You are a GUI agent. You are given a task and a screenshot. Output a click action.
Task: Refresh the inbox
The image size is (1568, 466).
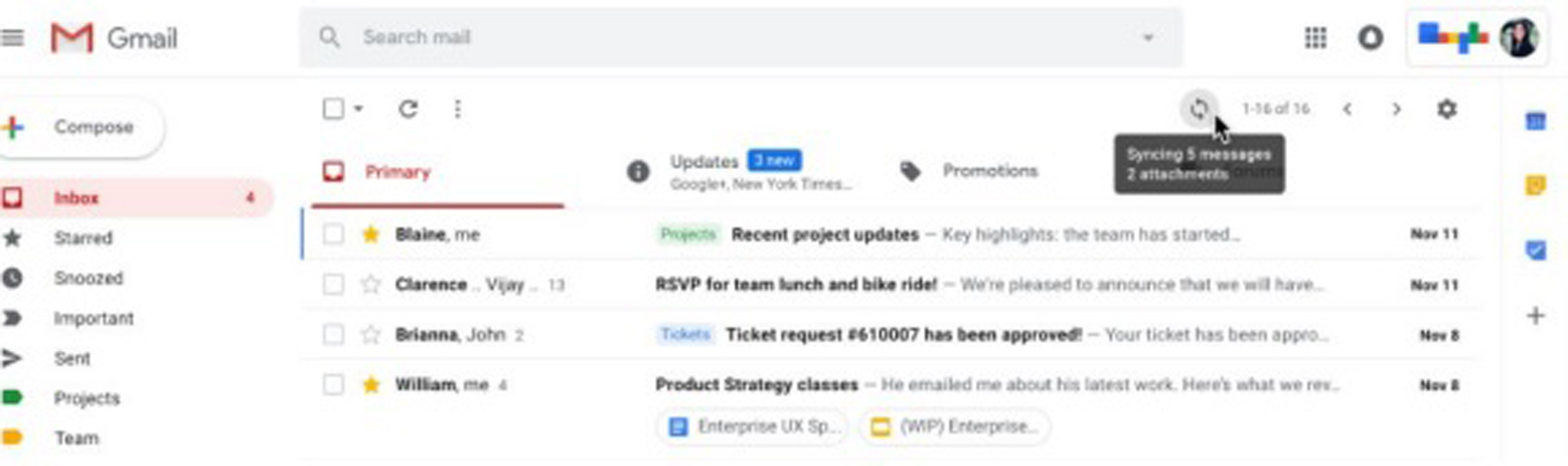point(408,109)
